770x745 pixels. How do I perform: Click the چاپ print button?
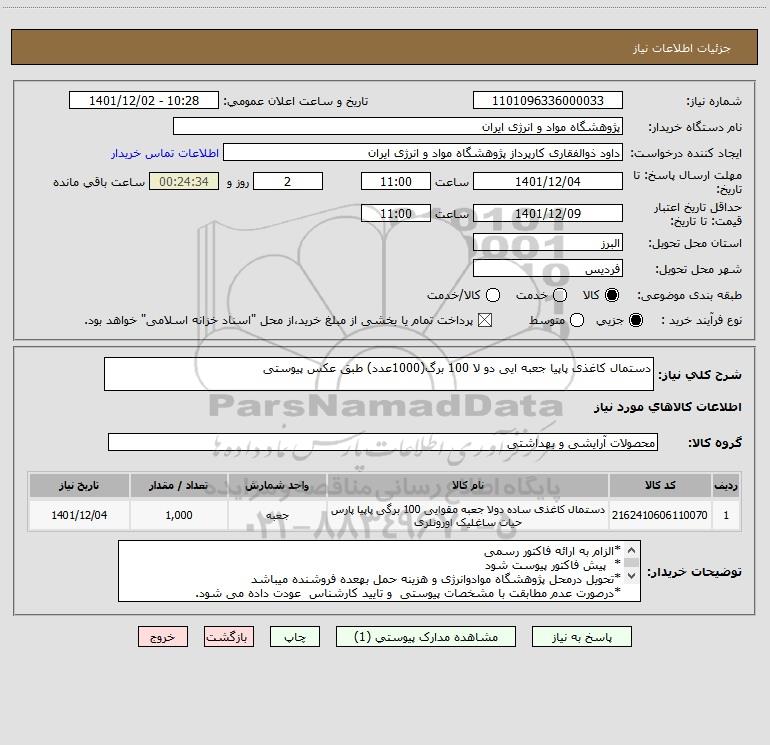(295, 637)
